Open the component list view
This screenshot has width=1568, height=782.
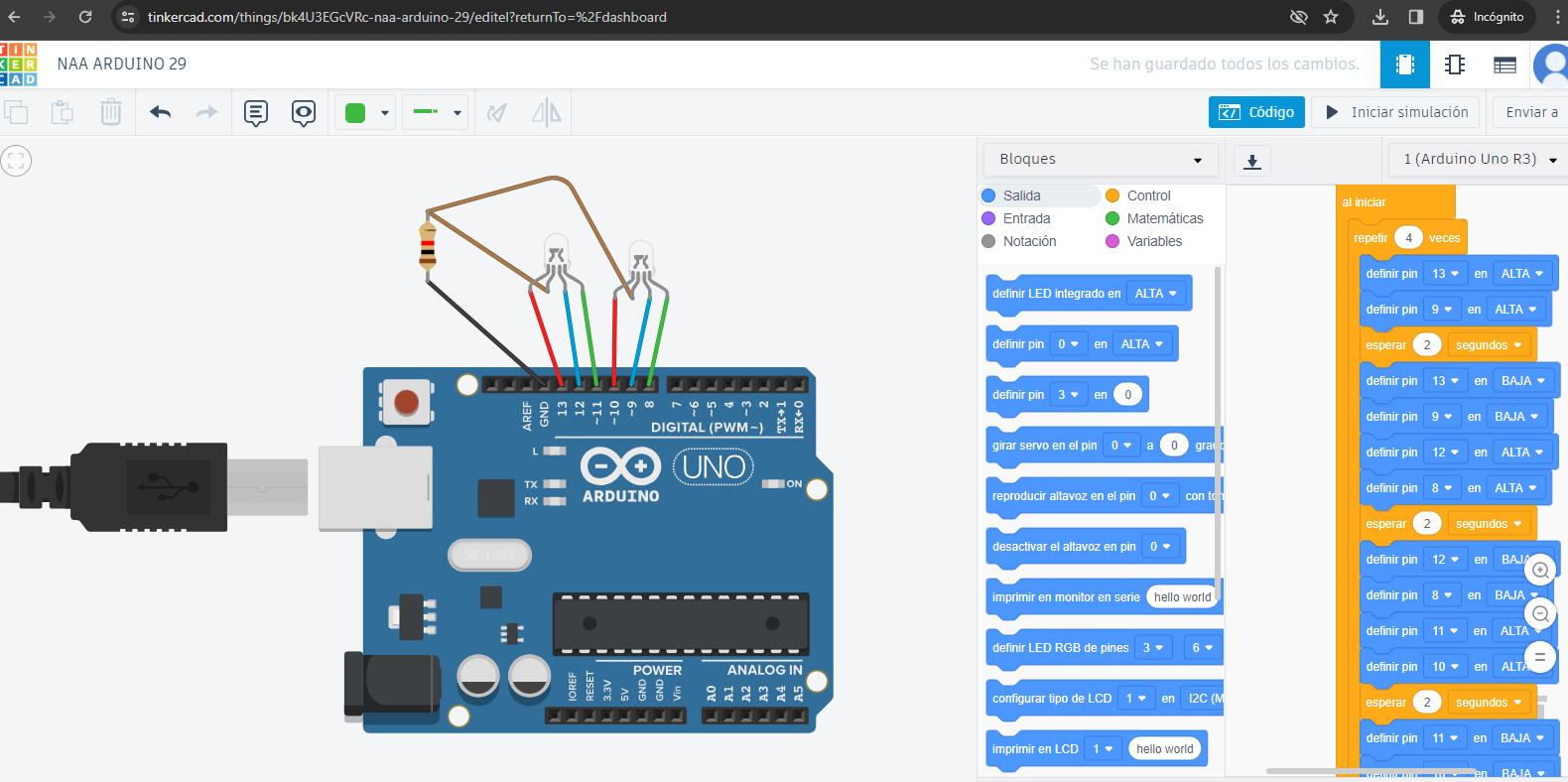point(1504,65)
